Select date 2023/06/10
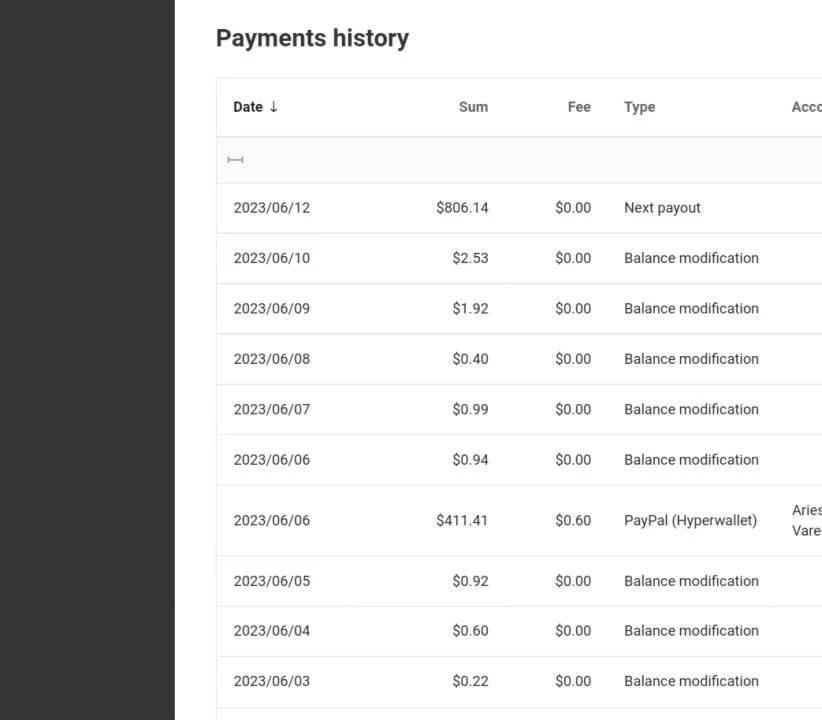 pos(272,258)
